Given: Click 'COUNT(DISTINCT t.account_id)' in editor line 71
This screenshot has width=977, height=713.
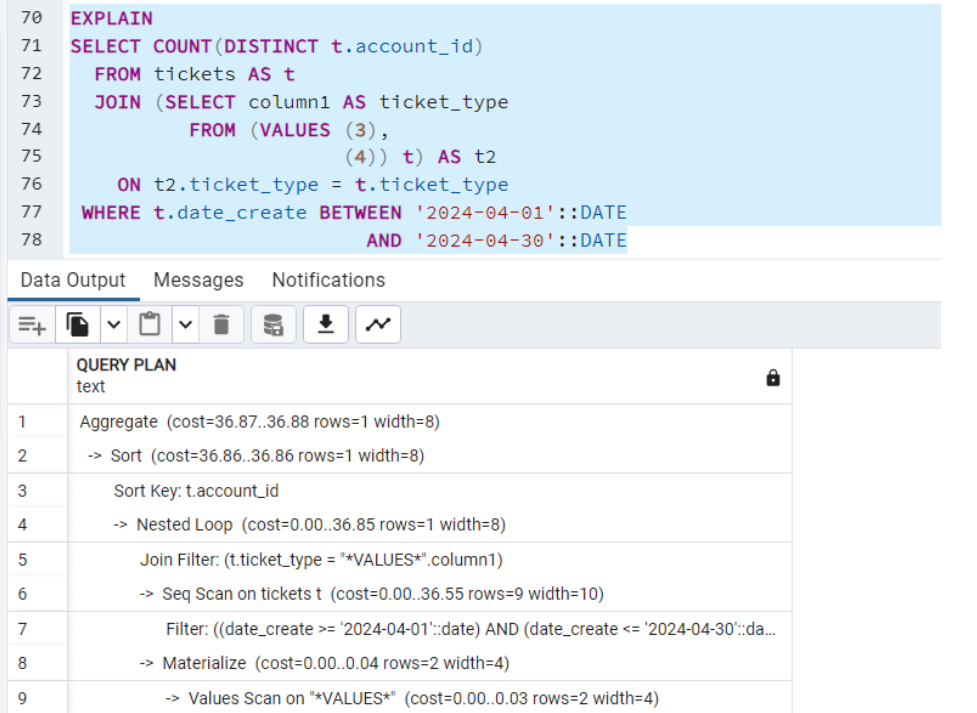Looking at the screenshot, I should pyautogui.click(x=318, y=47).
